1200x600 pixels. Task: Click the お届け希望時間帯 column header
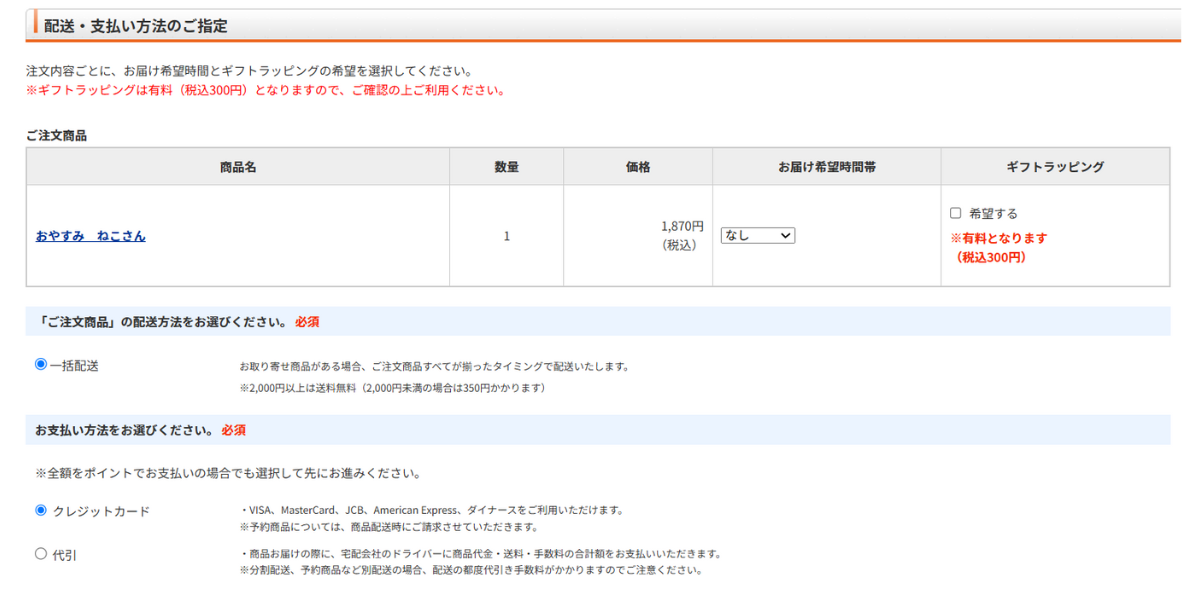tap(826, 167)
